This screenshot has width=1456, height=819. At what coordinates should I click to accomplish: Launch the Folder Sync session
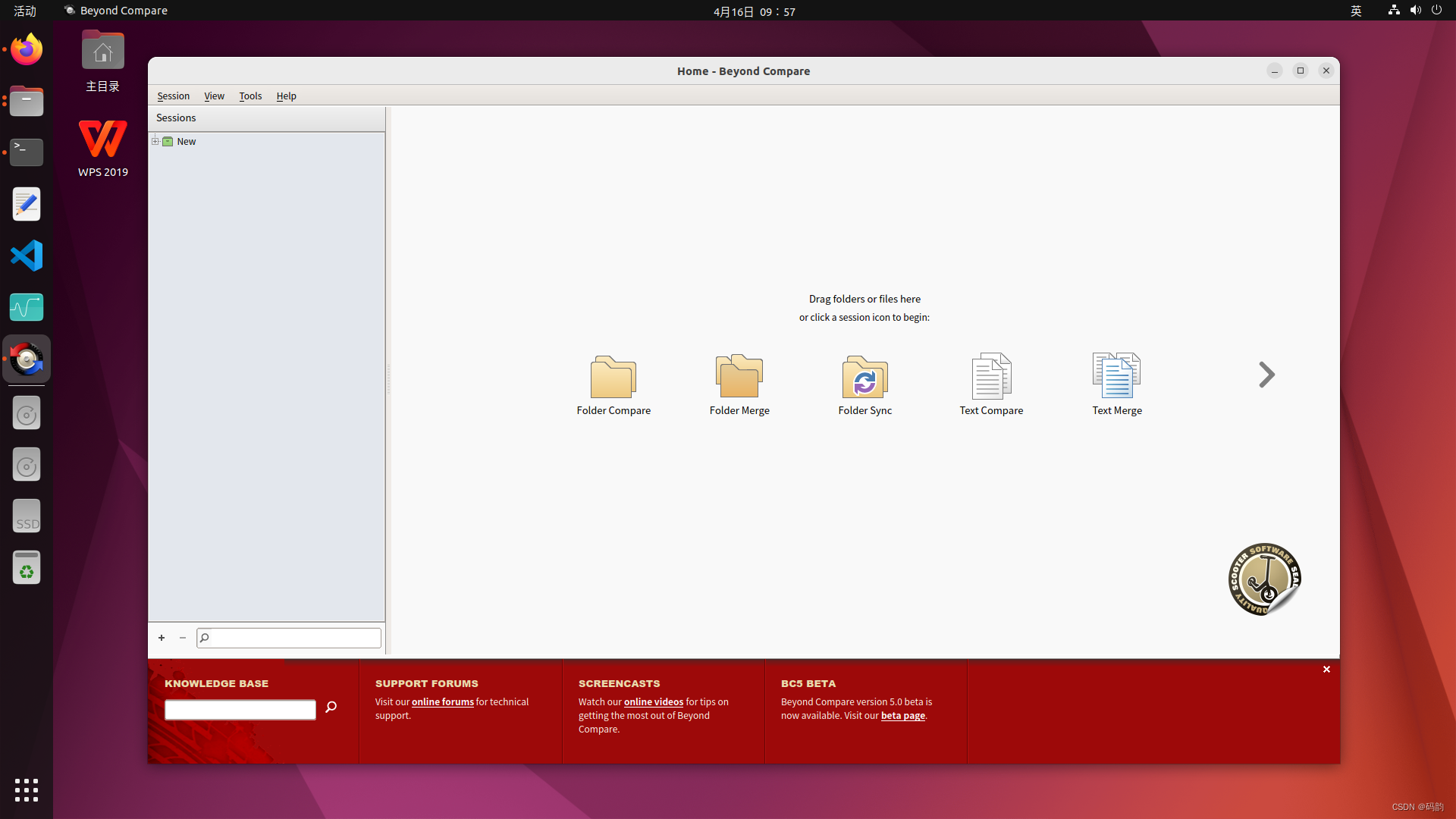[x=864, y=377]
